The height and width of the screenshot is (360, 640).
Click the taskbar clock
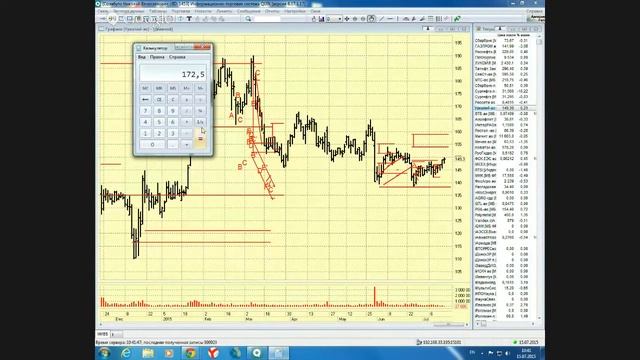526,353
